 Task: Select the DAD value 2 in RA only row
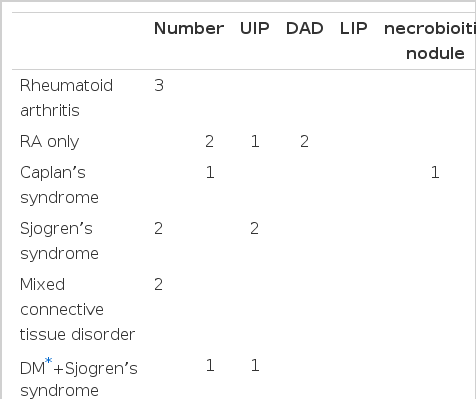click(304, 142)
